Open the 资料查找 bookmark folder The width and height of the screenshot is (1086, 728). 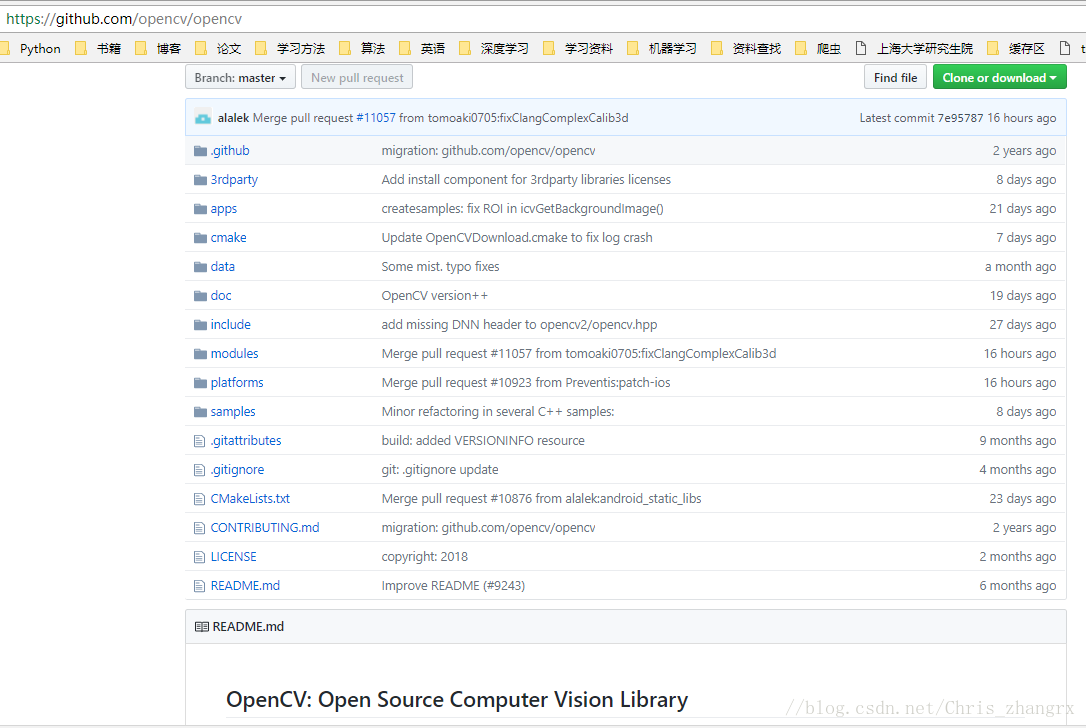tap(747, 48)
